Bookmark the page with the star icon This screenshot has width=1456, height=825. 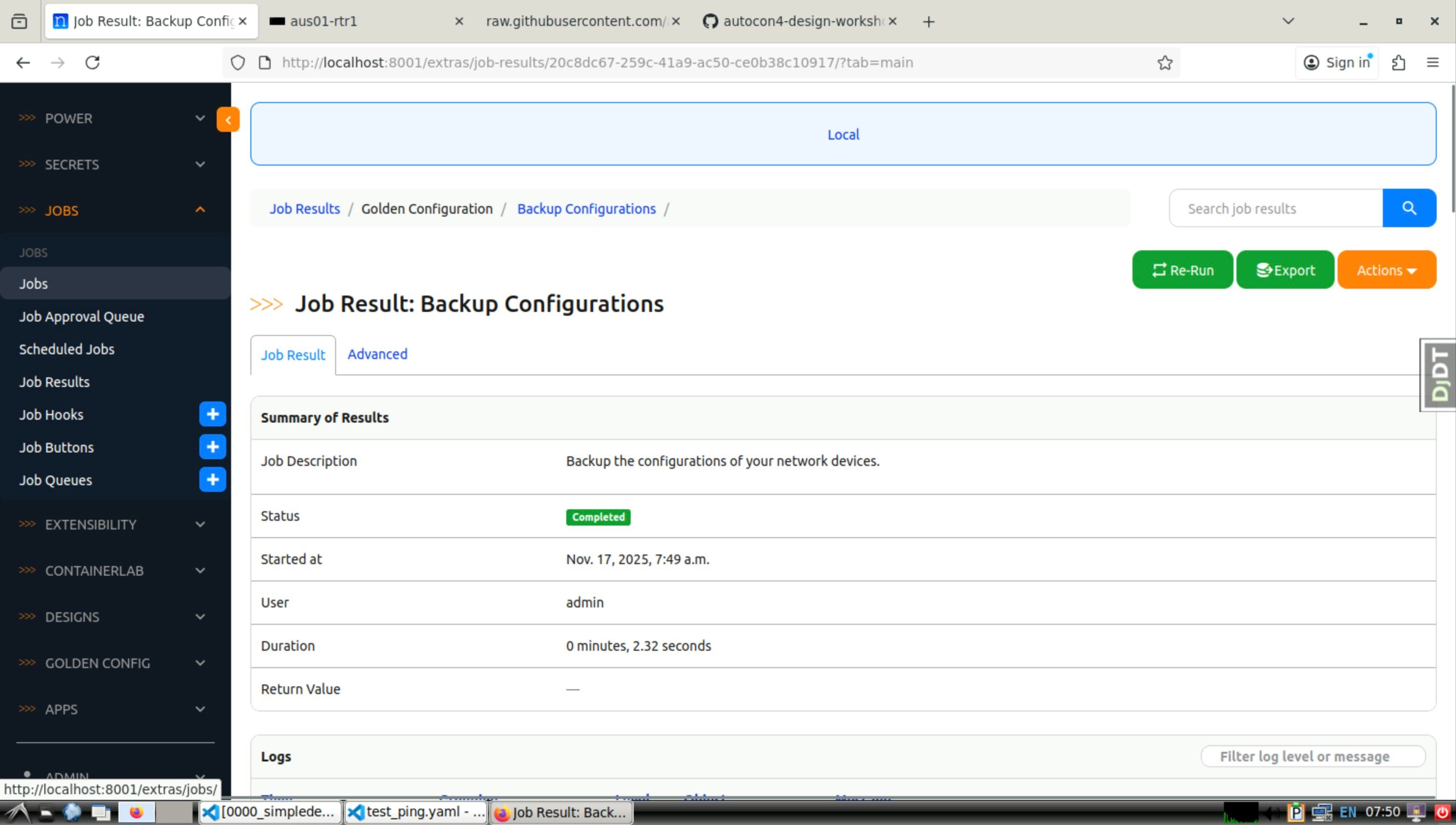[1165, 62]
